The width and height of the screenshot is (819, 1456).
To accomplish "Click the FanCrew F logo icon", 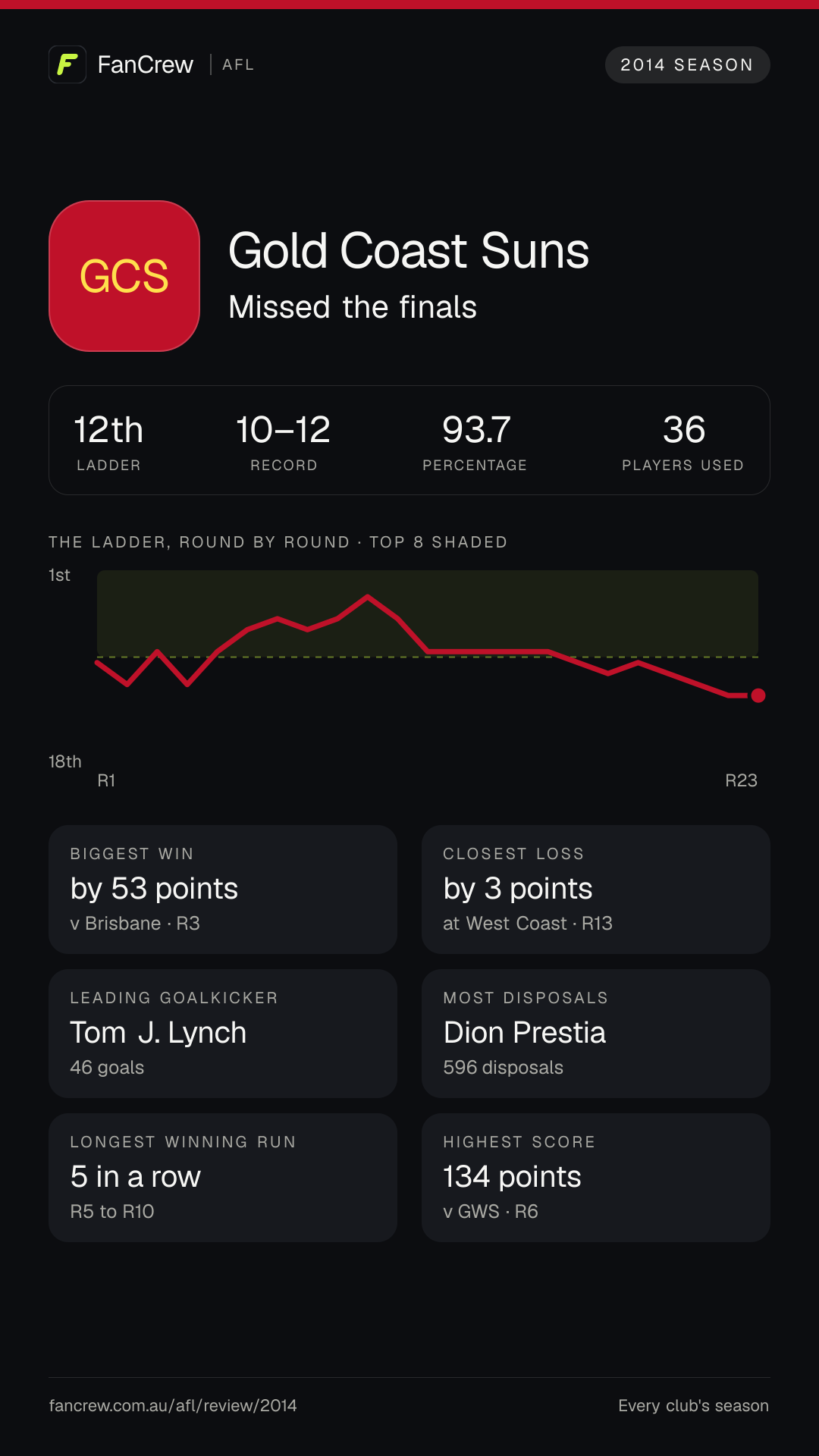I will 67,64.
